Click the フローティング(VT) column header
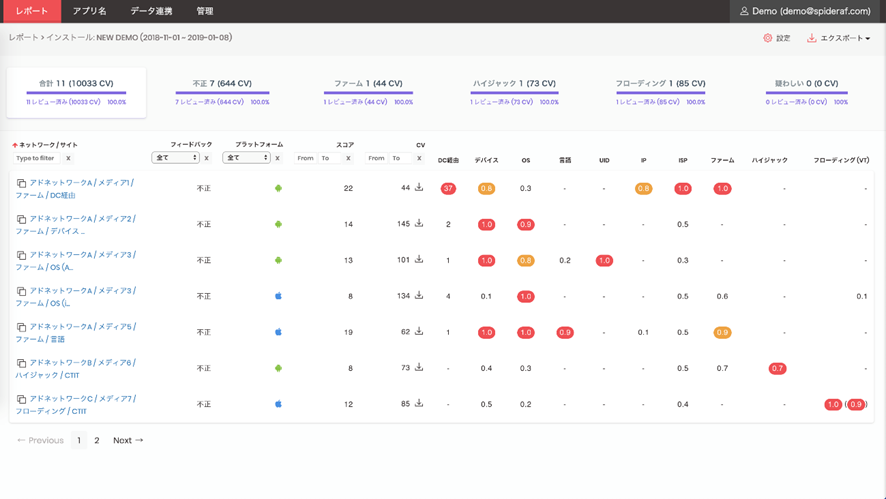Image resolution: width=886 pixels, height=499 pixels. pyautogui.click(x=841, y=160)
